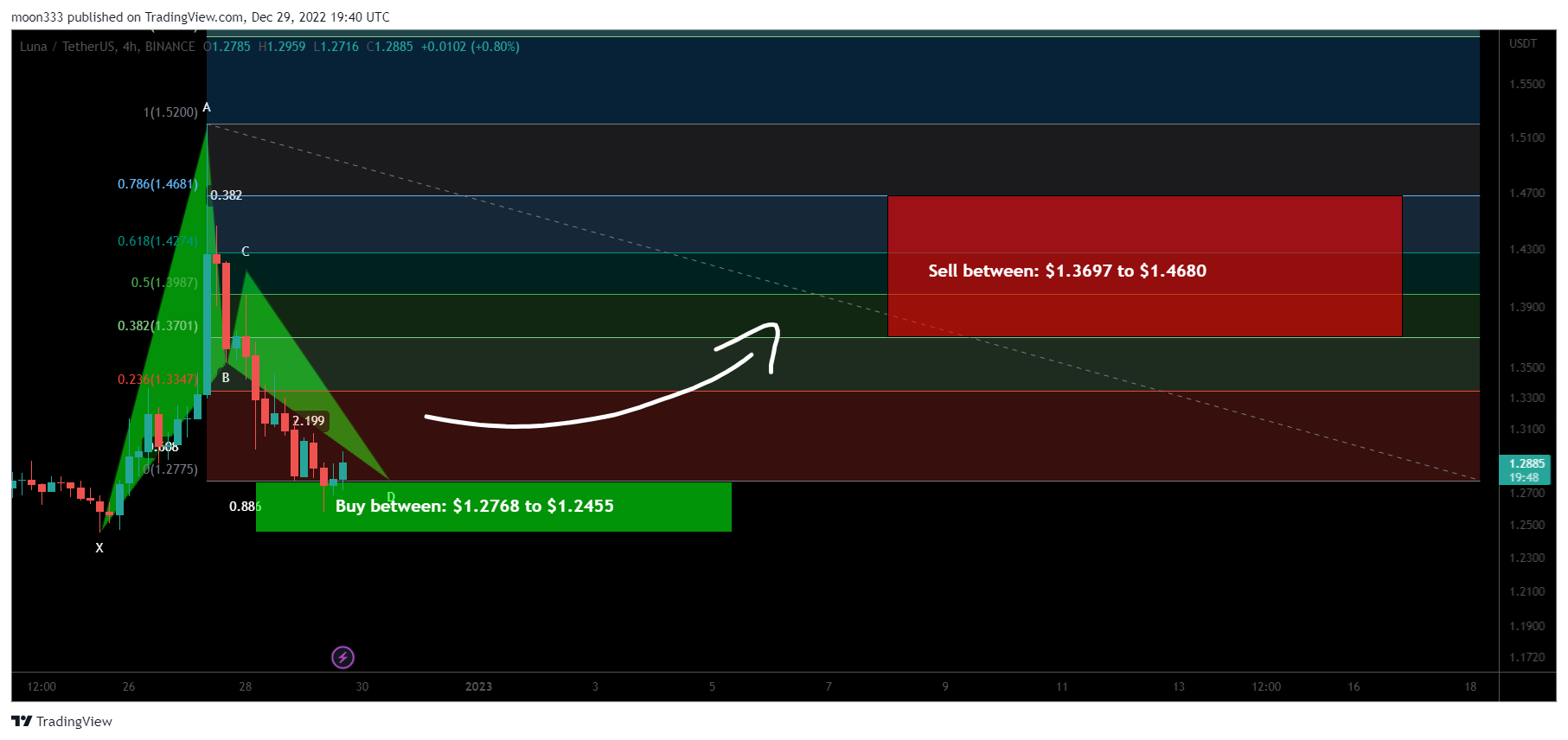This screenshot has height=740, width=1568.
Task: Click the close value C1.2885 in header
Action: click(390, 47)
